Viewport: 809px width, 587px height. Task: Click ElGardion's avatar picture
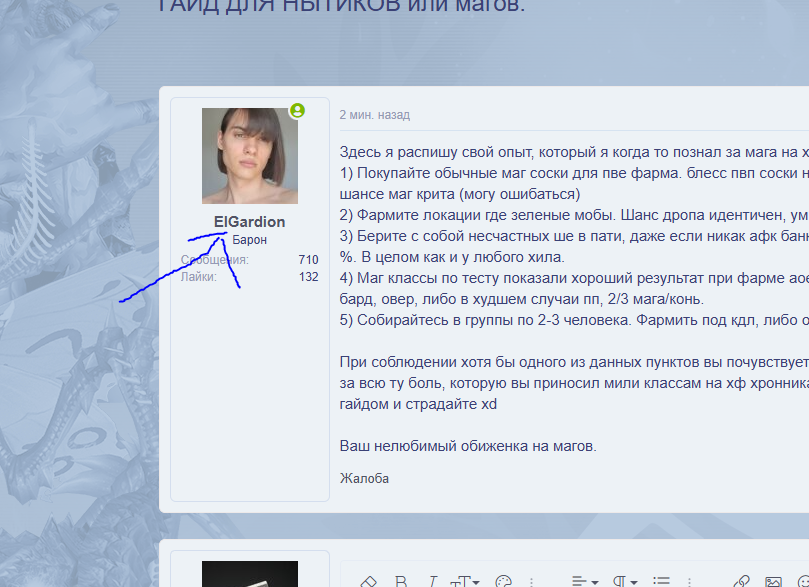[249, 156]
